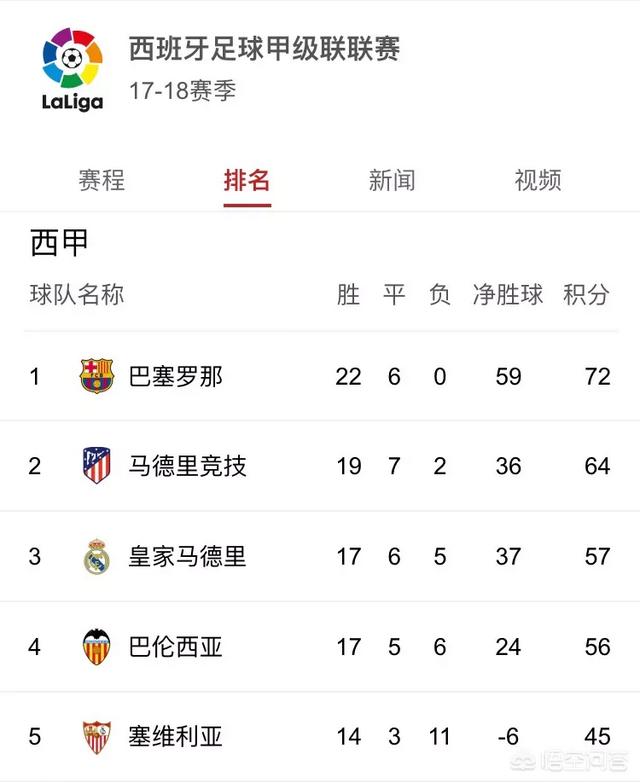The image size is (640, 783).
Task: Select the 排名 tab
Action: (x=247, y=180)
